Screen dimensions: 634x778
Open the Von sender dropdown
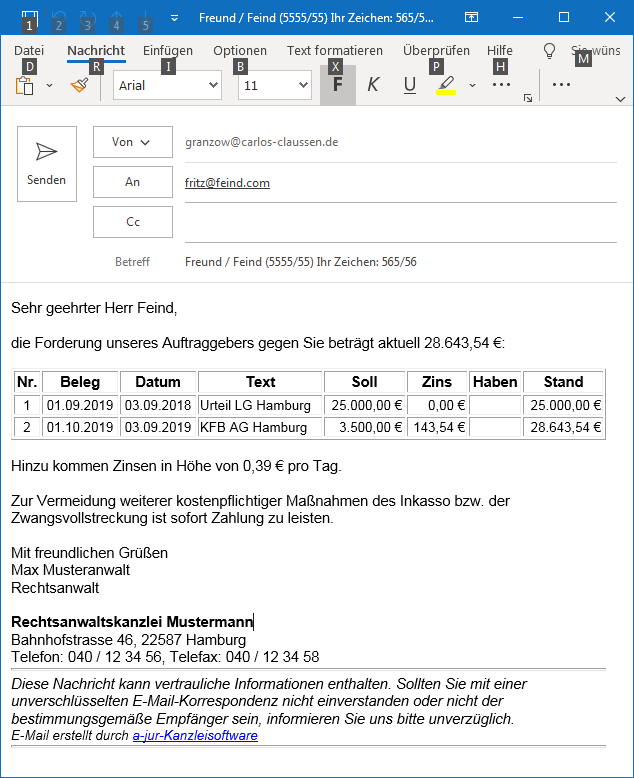[133, 142]
